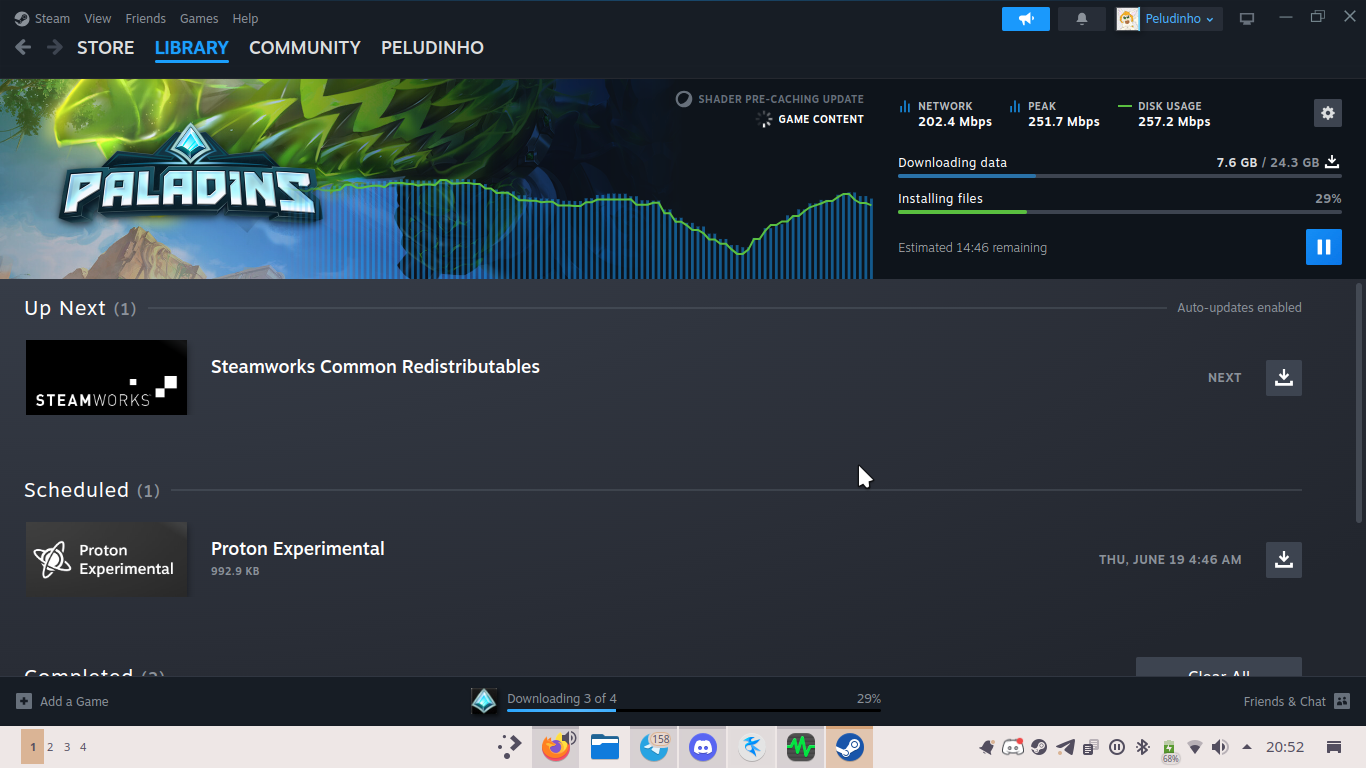Open download settings gear
The height and width of the screenshot is (768, 1366).
tap(1328, 113)
